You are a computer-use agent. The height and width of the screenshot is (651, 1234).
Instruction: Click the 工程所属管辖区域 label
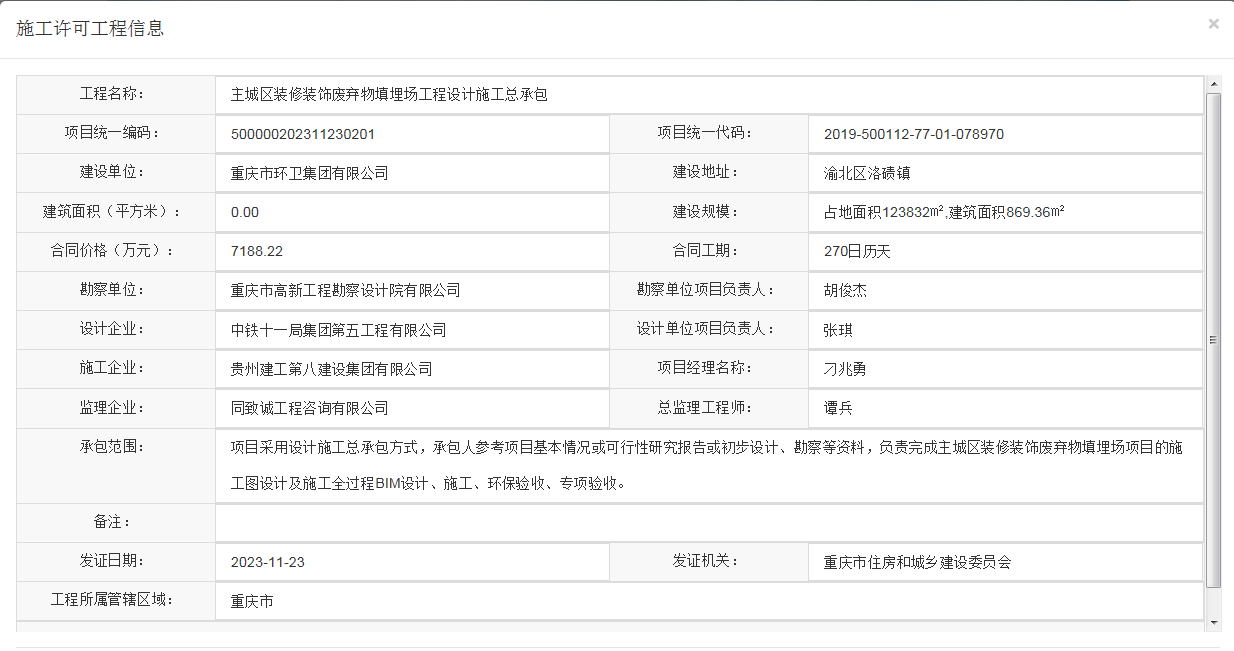(113, 600)
